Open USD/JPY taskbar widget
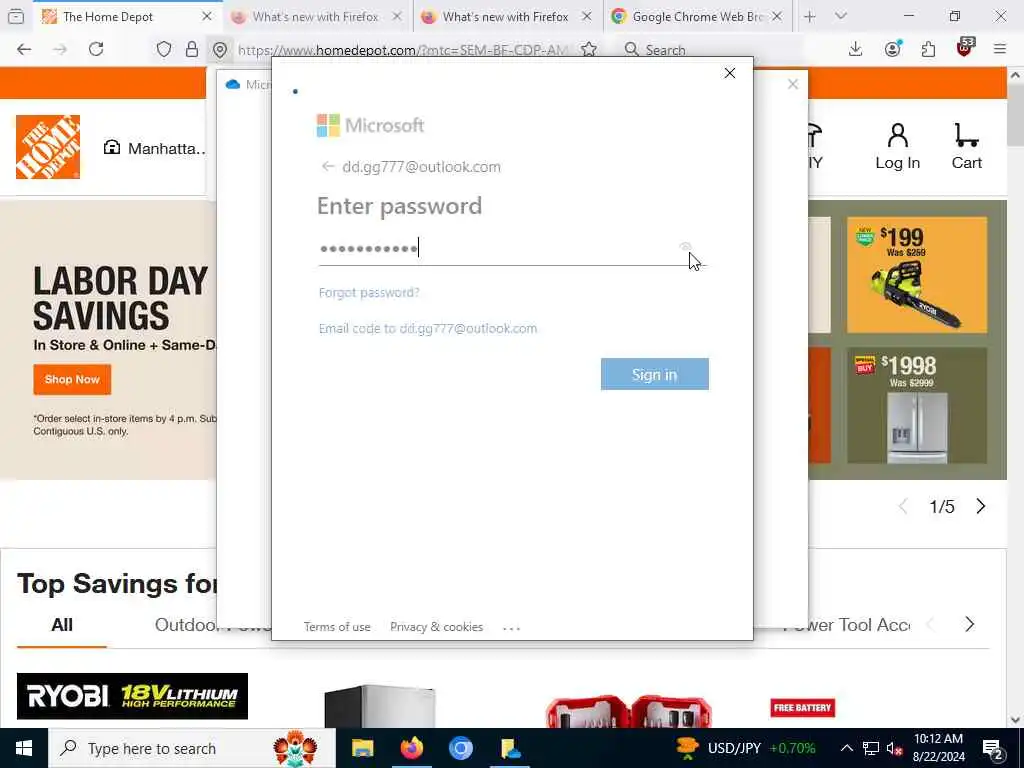 pos(746,748)
